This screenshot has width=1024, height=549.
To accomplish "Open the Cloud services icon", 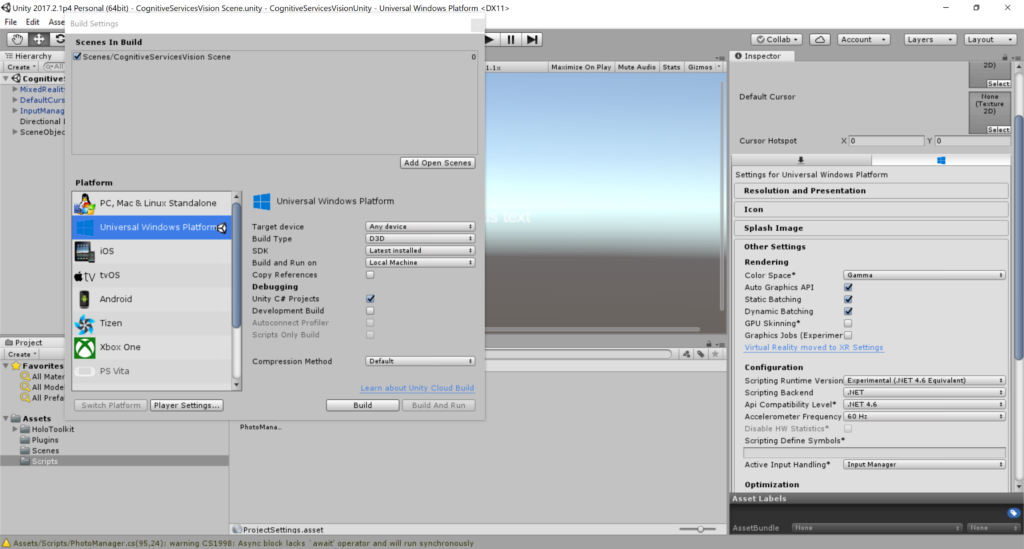I will (x=820, y=39).
